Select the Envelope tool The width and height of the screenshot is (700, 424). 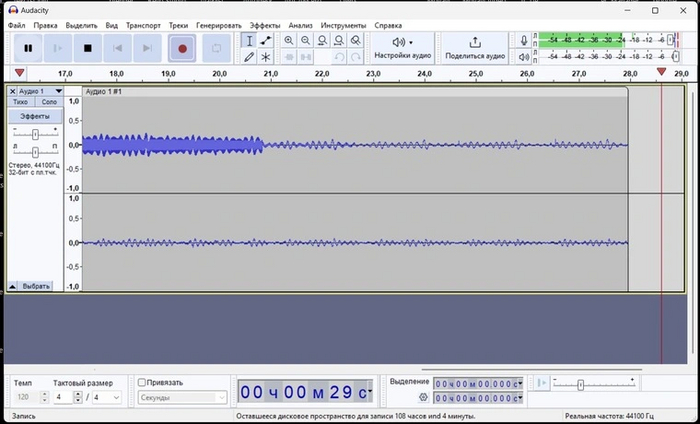pyautogui.click(x=266, y=40)
